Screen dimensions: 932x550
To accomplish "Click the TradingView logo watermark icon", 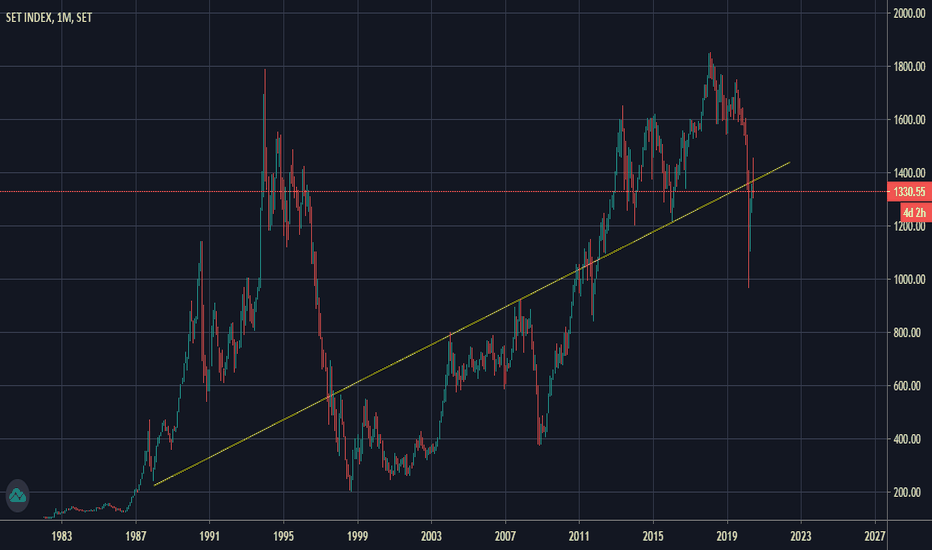I will (x=17, y=495).
